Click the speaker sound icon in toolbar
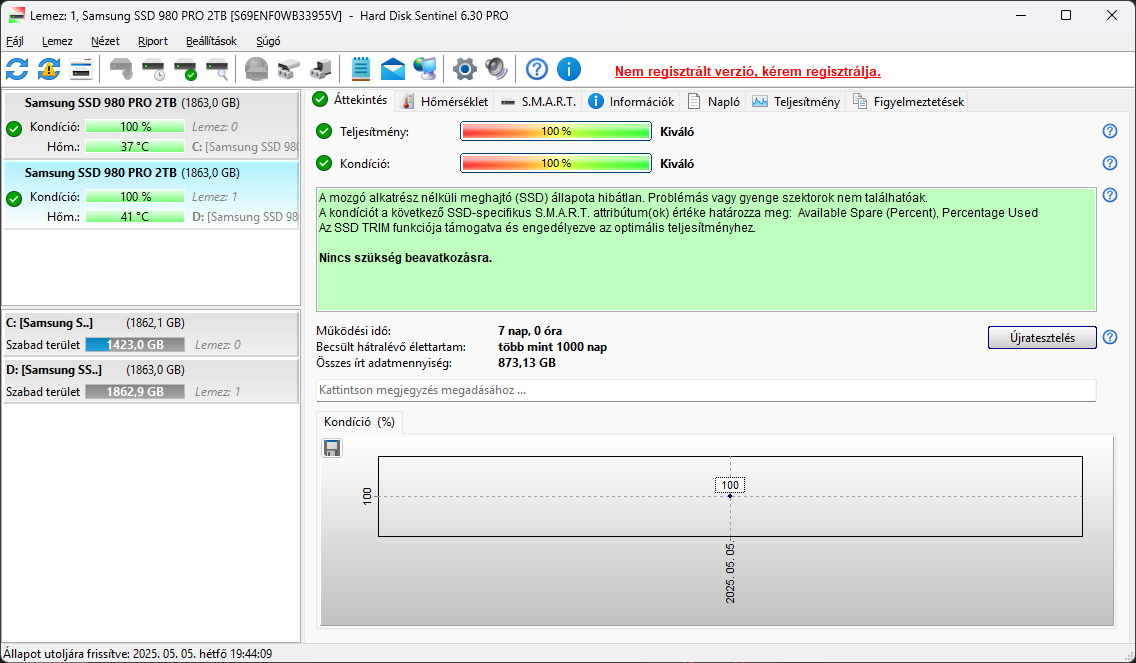 496,69
